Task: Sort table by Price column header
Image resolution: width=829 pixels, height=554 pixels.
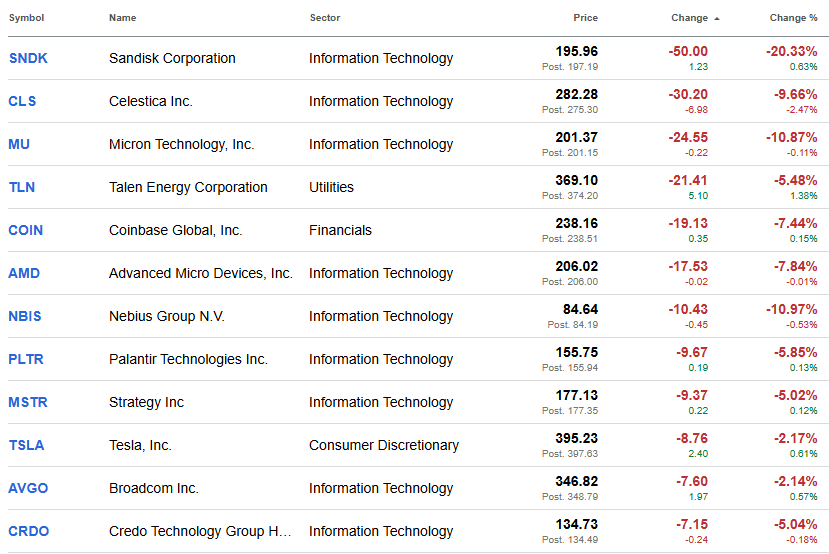Action: tap(585, 18)
